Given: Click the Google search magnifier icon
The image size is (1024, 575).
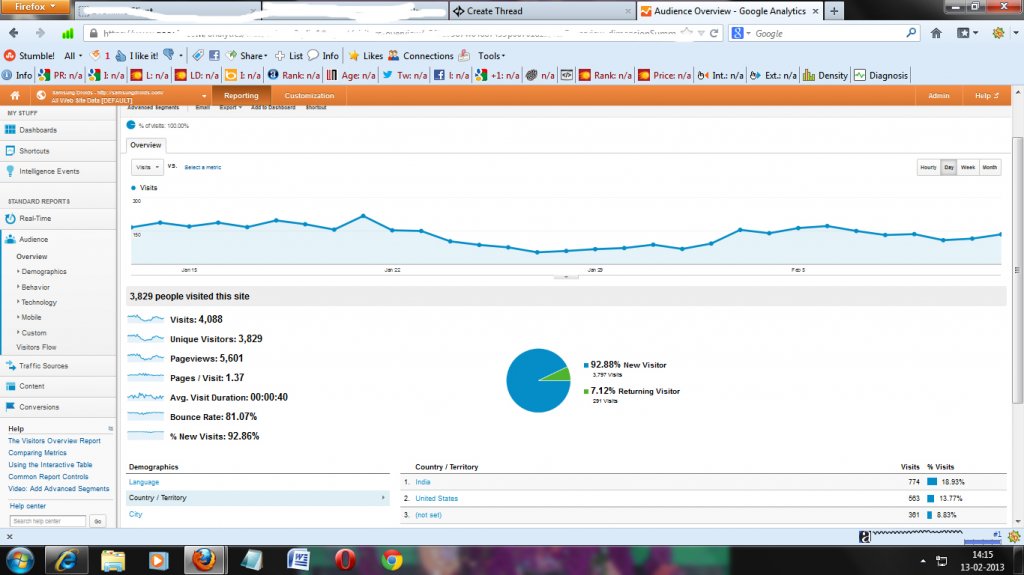Looking at the screenshot, I should [911, 33].
